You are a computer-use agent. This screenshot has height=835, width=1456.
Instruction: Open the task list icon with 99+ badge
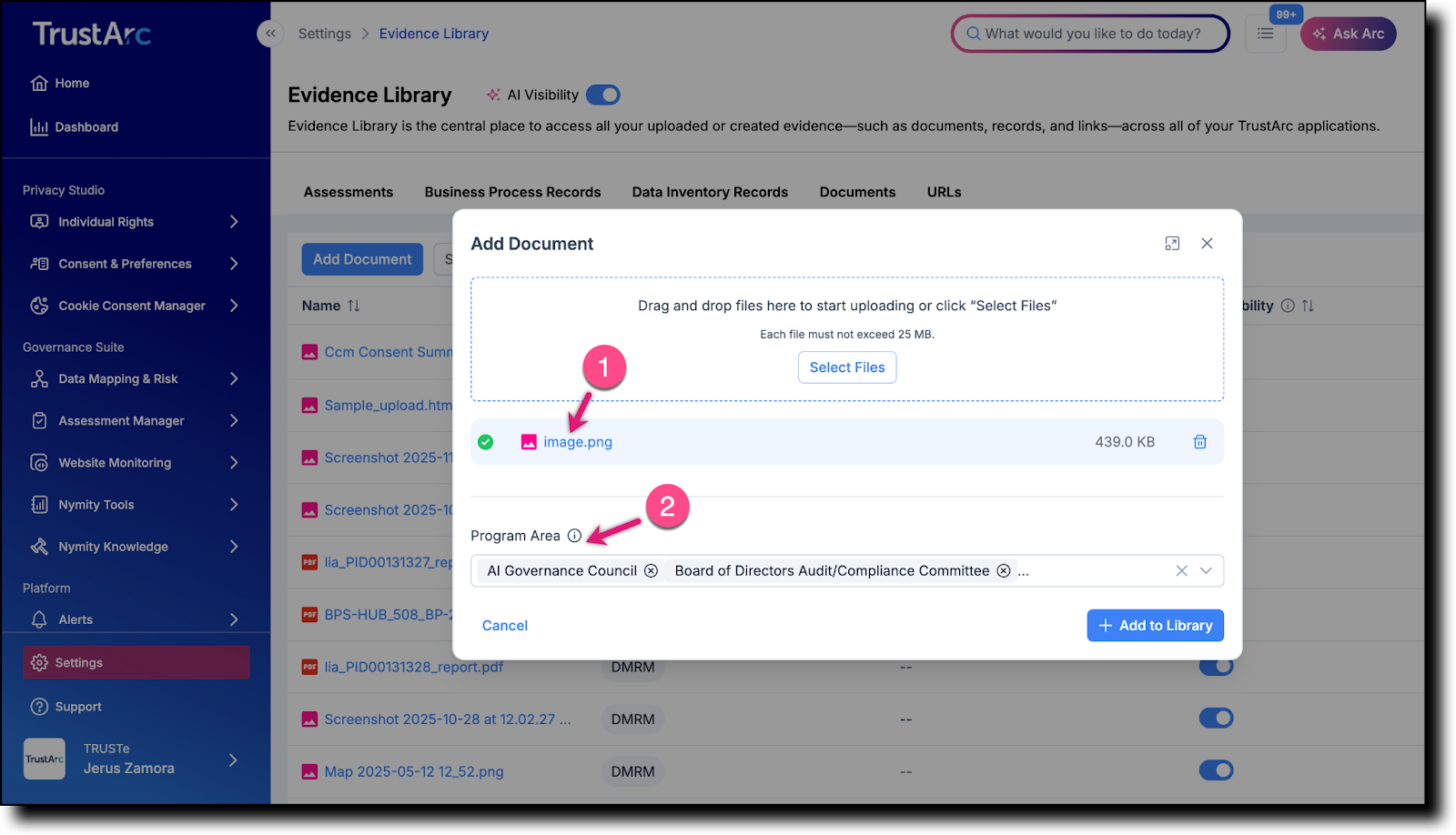tap(1266, 34)
